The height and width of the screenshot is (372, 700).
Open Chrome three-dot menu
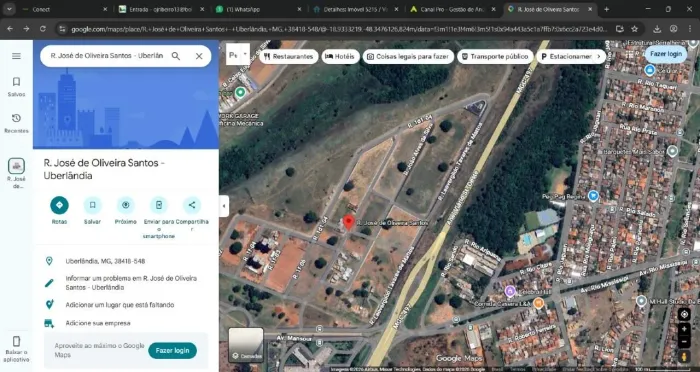point(690,29)
